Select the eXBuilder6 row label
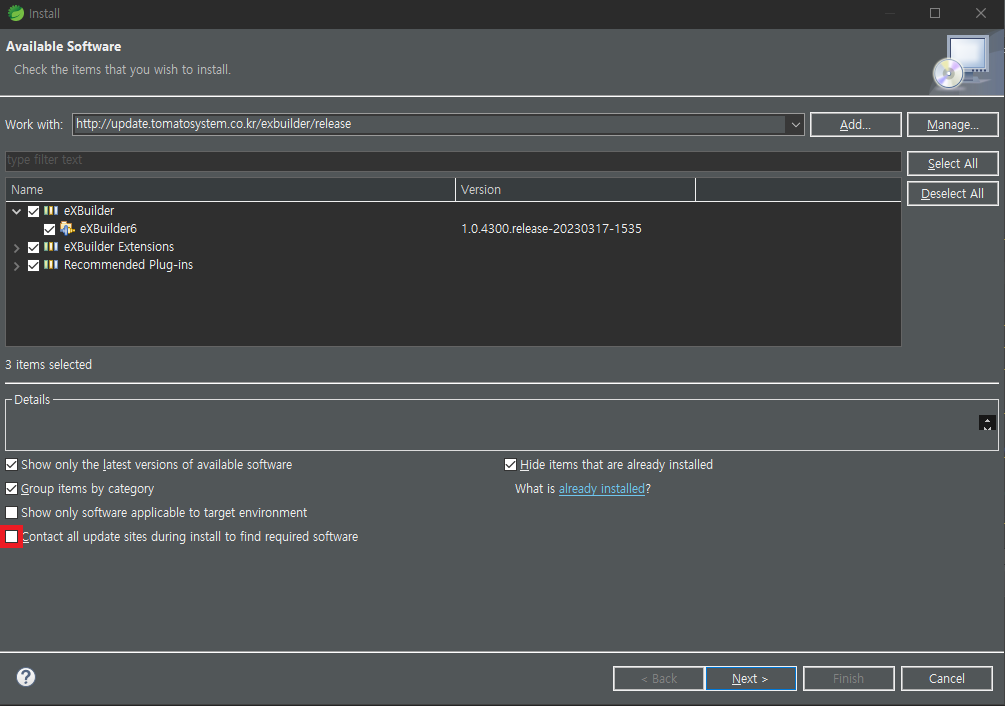Image resolution: width=1006 pixels, height=707 pixels. pyautogui.click(x=108, y=228)
